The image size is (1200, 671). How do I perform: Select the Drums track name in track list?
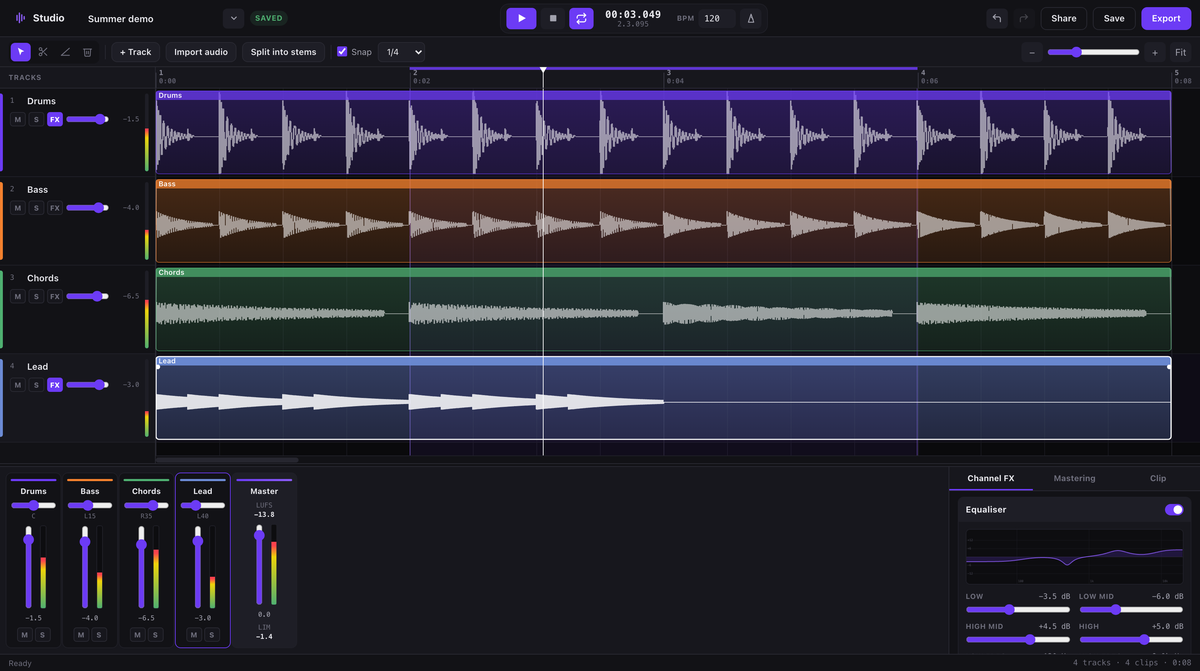coord(41,101)
